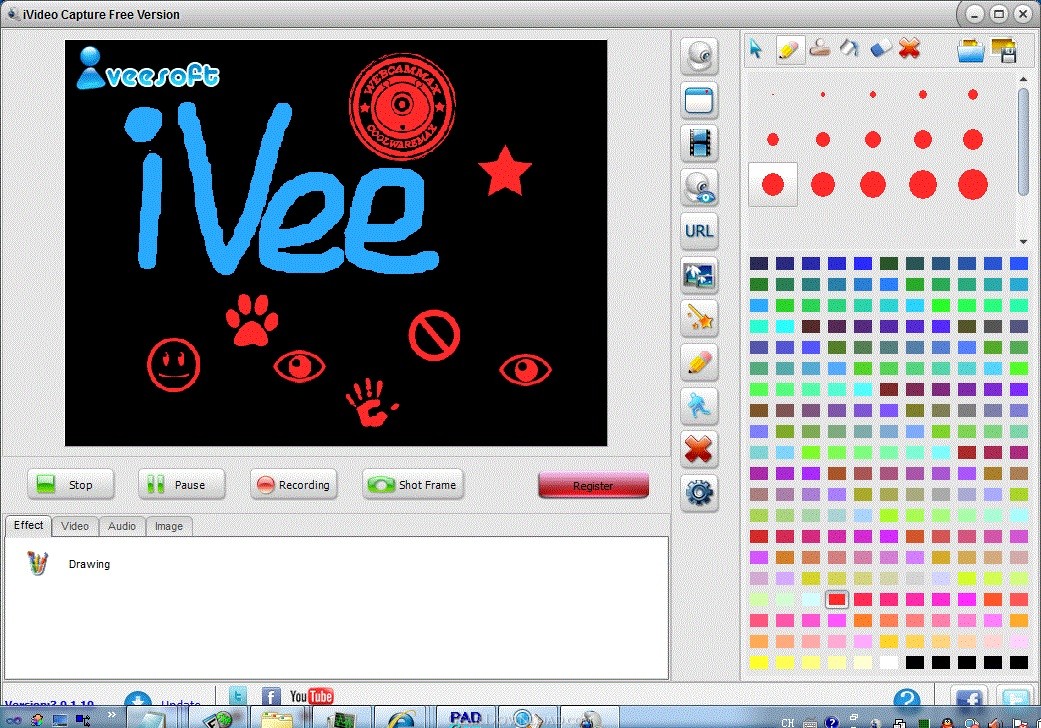Choose the largest brush size dot
Viewport: 1041px width, 728px height.
973,184
